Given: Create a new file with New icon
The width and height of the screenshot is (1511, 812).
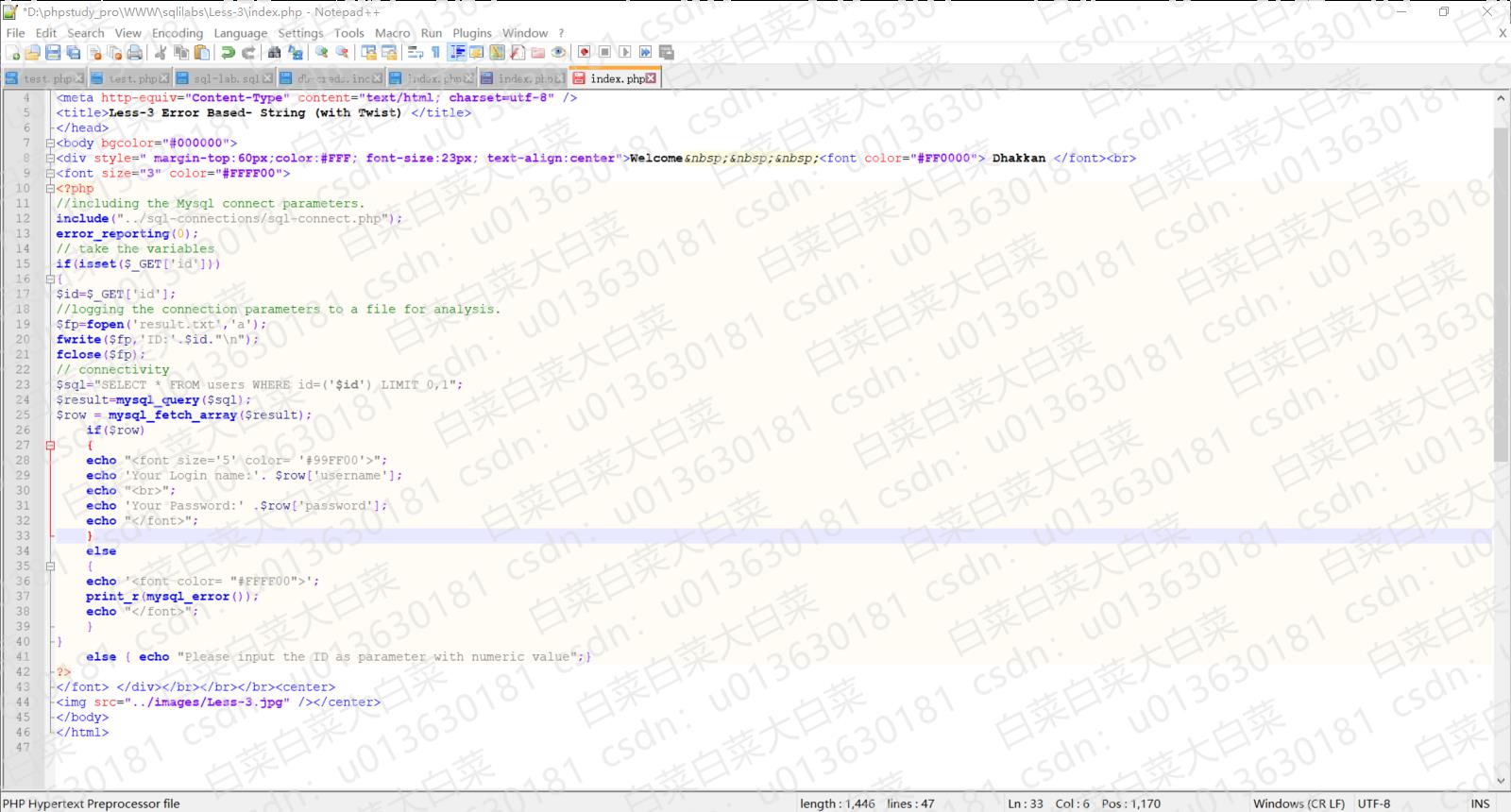Looking at the screenshot, I should [12, 52].
